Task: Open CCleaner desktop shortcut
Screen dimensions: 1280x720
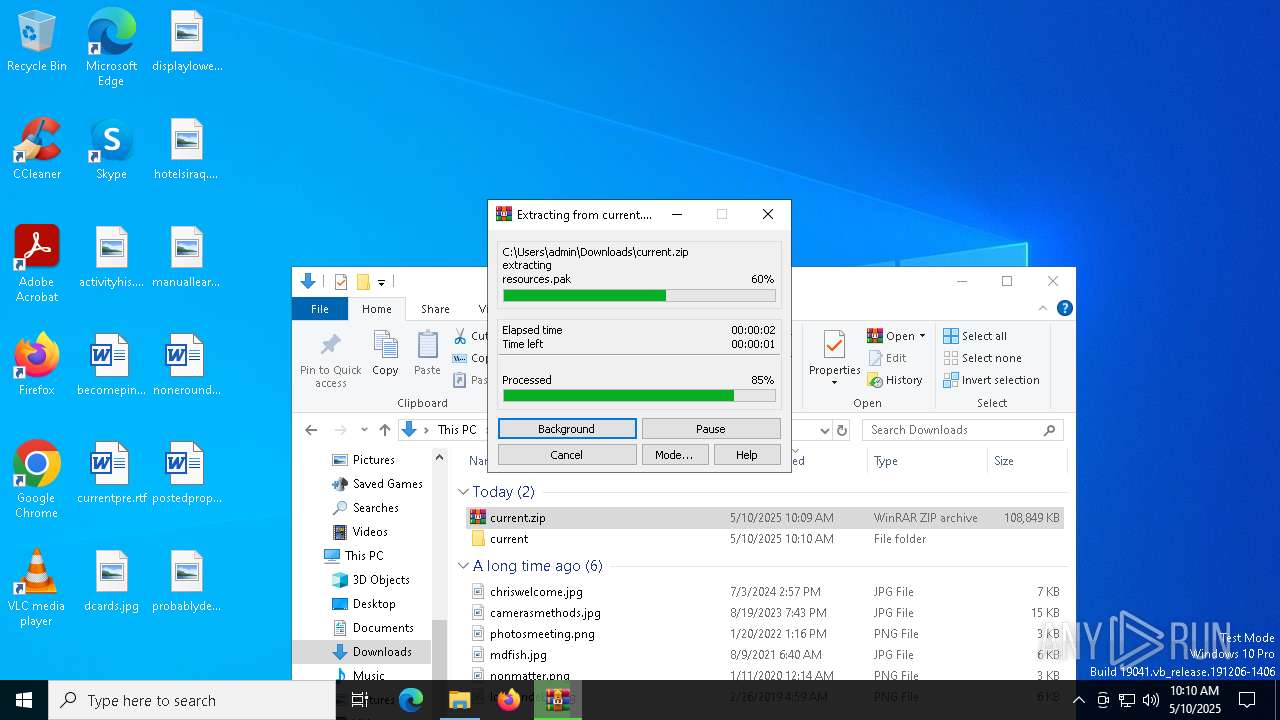Action: (37, 150)
